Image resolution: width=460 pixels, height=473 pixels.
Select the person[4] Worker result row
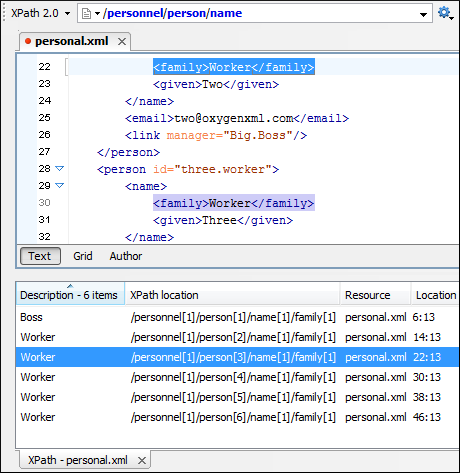coord(237,377)
